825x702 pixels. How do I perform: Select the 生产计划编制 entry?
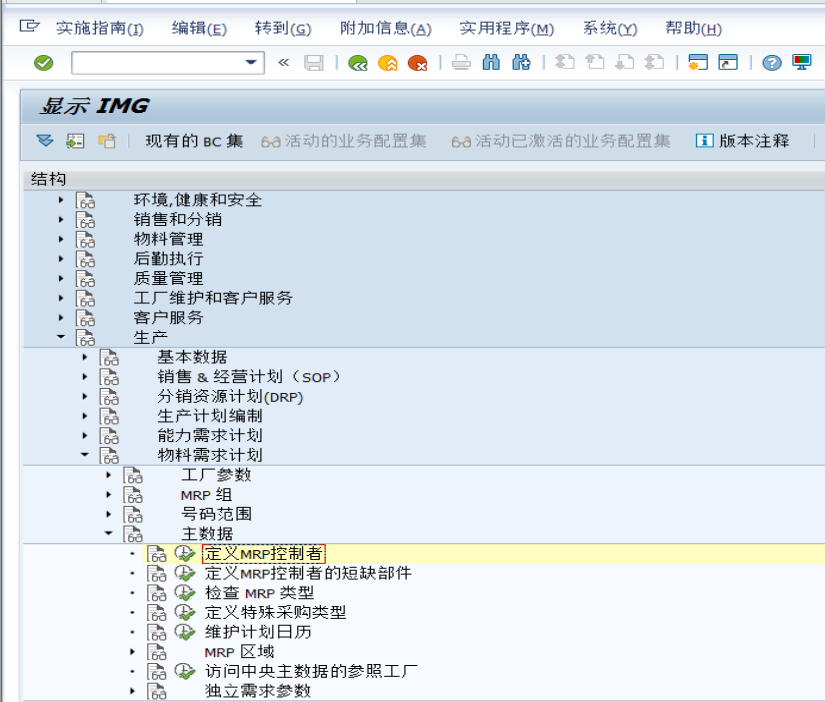[x=209, y=416]
